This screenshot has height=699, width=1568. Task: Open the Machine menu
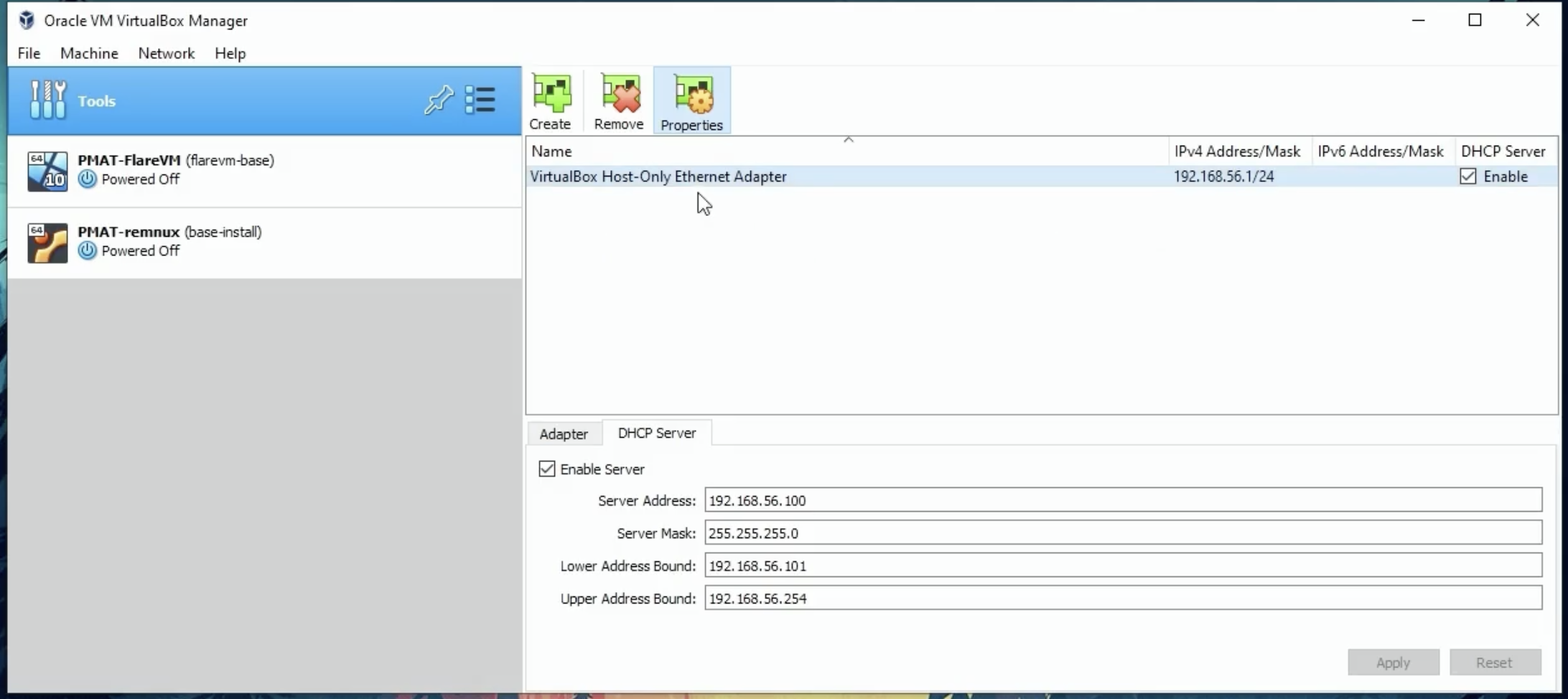(89, 53)
